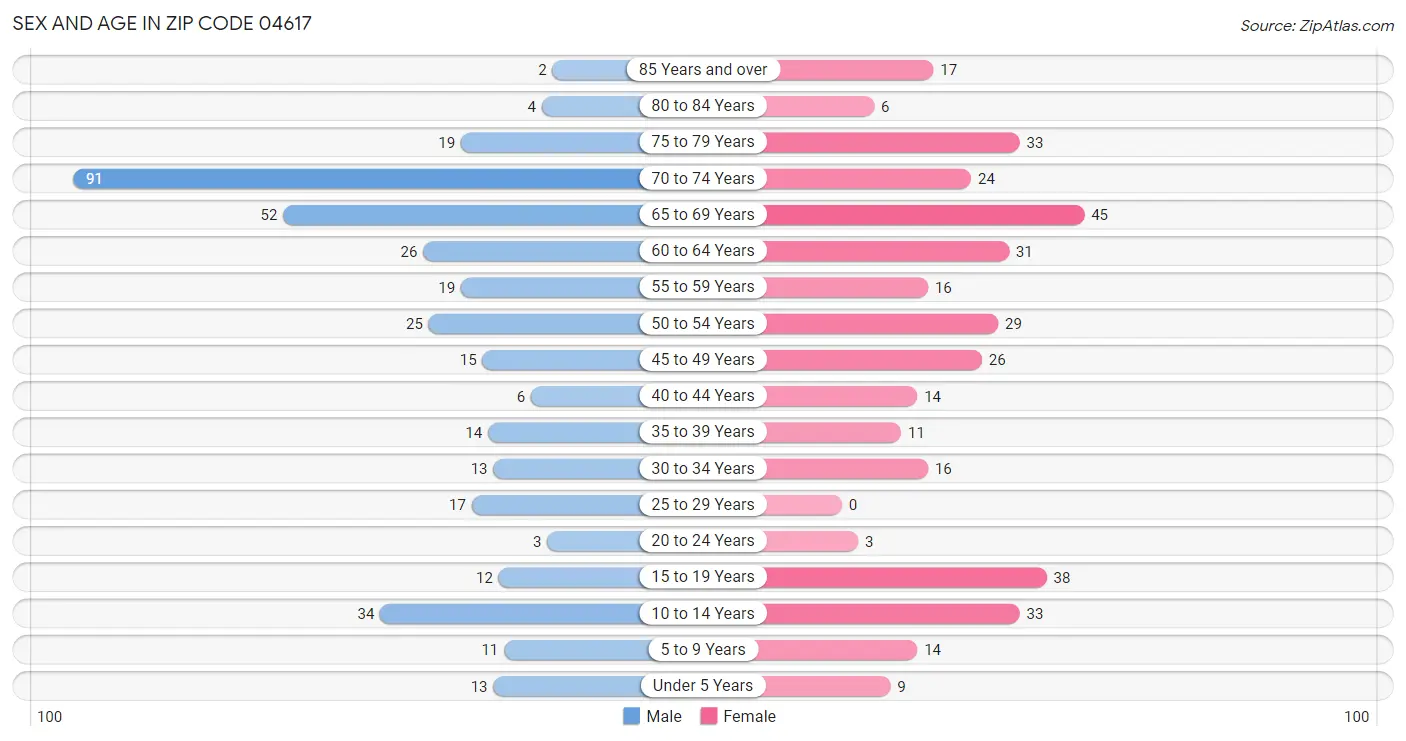Click the 50 to 54 Years label
Image resolution: width=1406 pixels, height=741 pixels.
click(703, 323)
